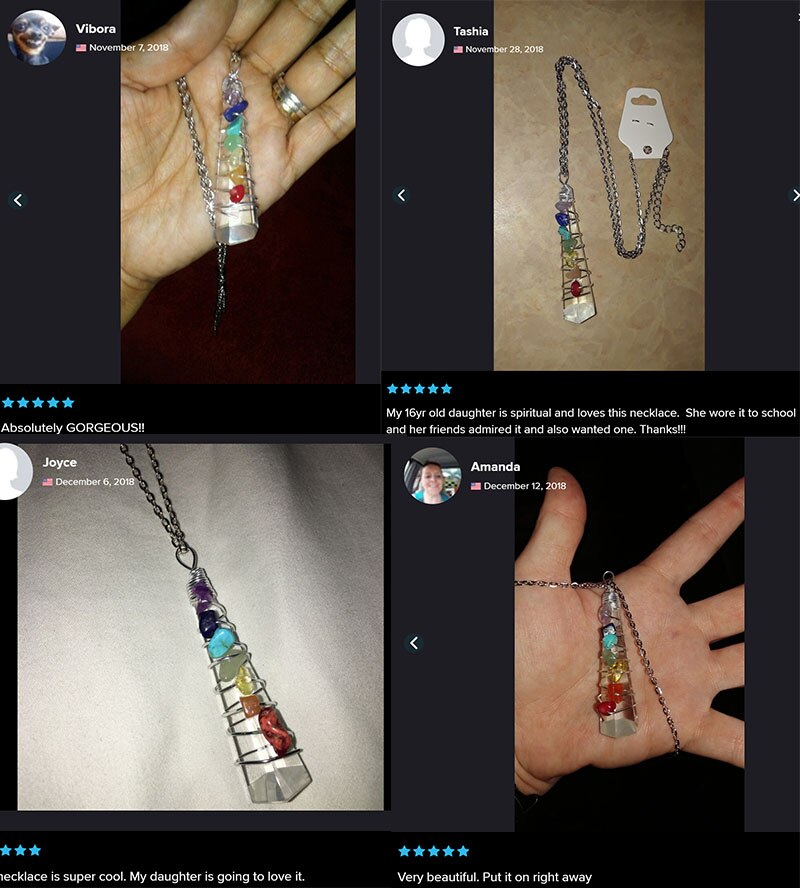Click the US flag beside December 12, 2018
The width and height of the screenshot is (800, 888).
click(476, 486)
